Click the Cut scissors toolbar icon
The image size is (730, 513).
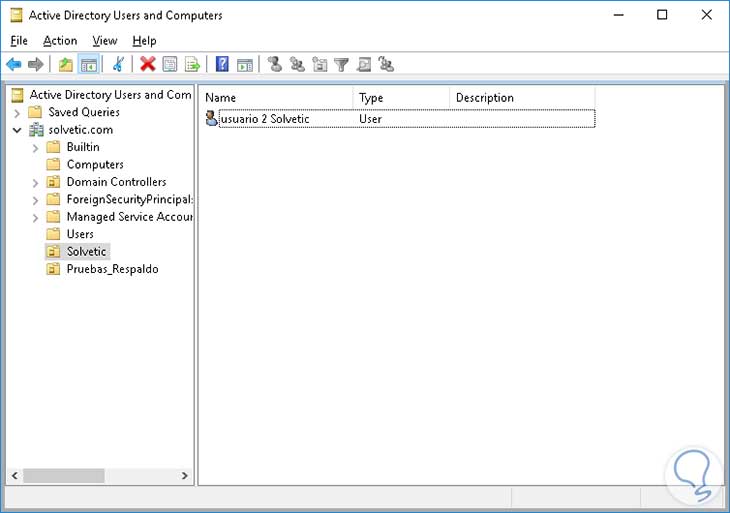click(x=118, y=64)
